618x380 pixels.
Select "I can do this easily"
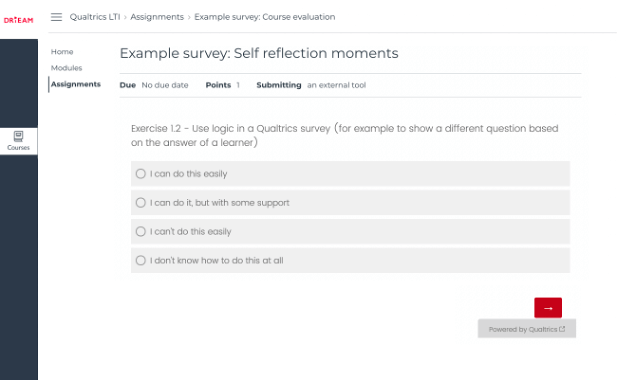[x=350, y=174]
